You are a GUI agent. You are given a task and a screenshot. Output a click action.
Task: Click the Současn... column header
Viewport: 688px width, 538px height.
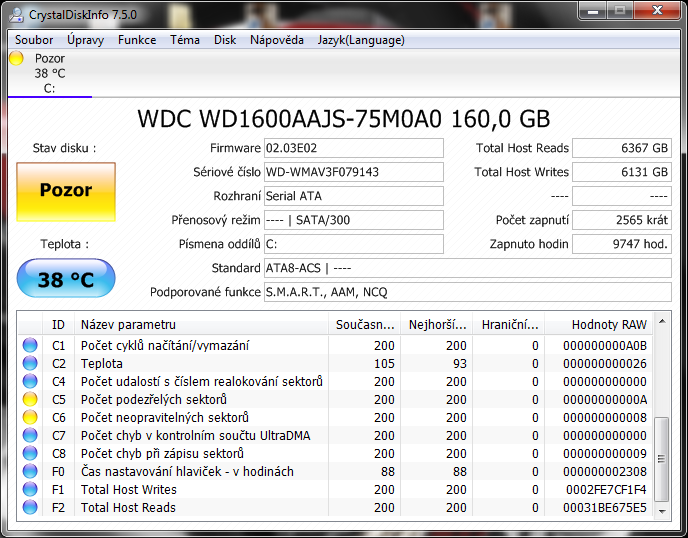[x=365, y=324]
